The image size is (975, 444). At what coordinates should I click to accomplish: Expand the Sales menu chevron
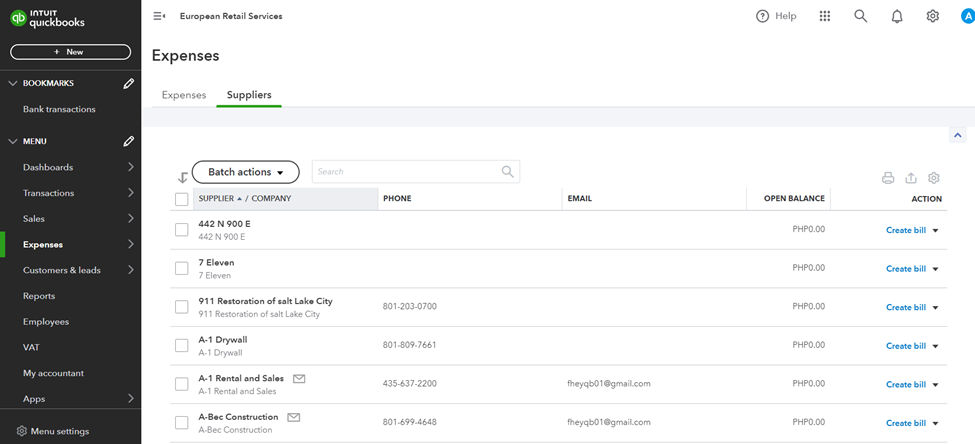click(x=131, y=219)
